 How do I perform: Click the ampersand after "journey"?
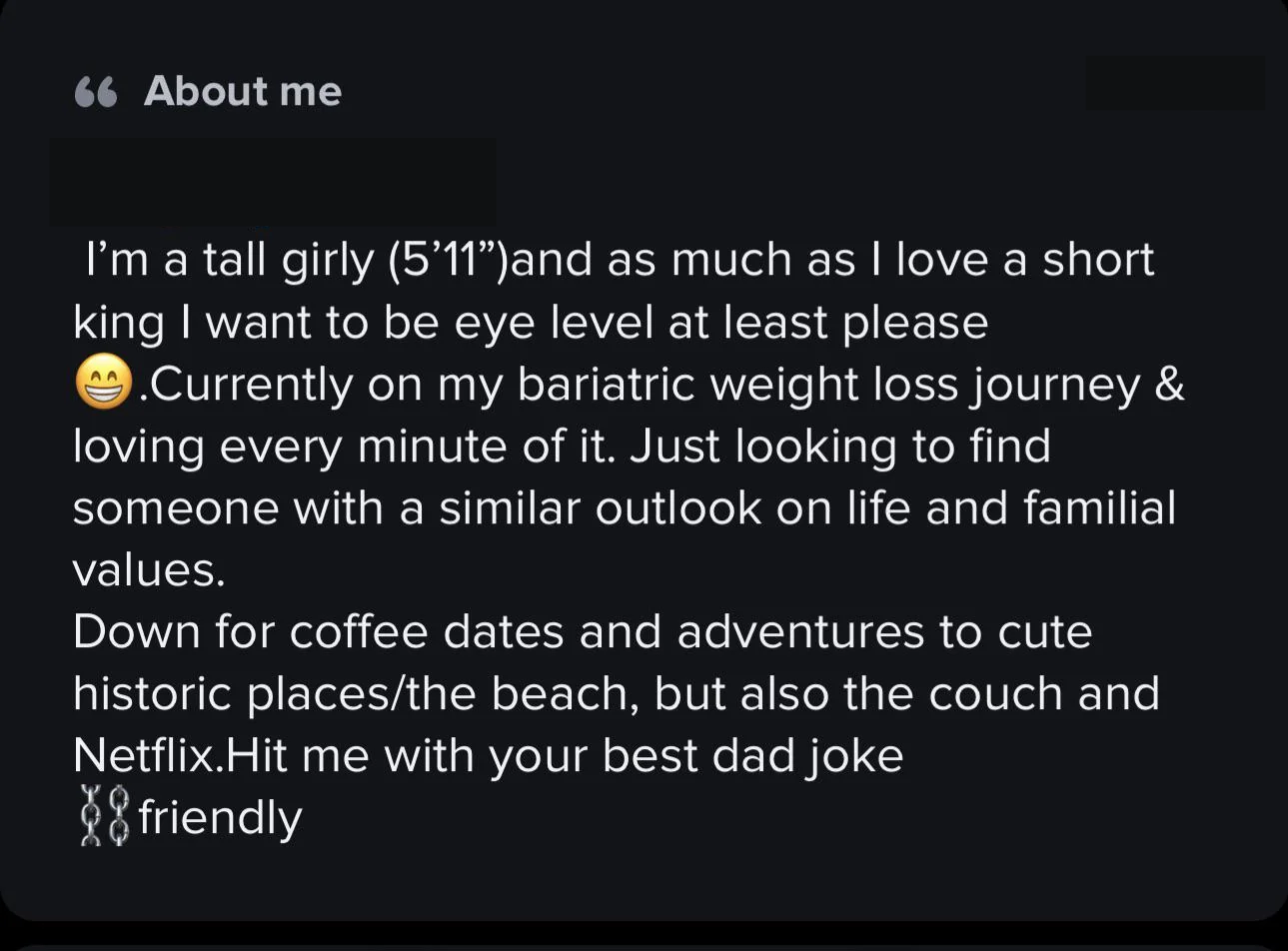[1169, 385]
